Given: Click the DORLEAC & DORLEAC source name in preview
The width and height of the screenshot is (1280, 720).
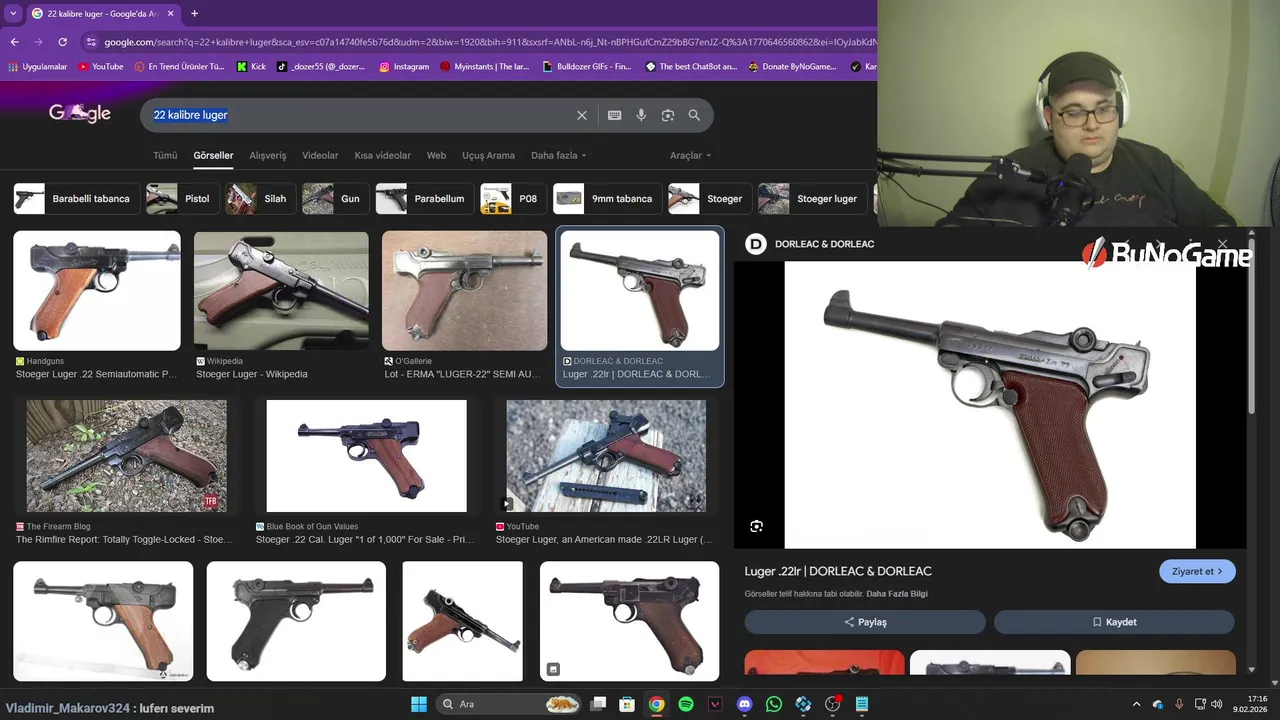Looking at the screenshot, I should pyautogui.click(x=824, y=244).
